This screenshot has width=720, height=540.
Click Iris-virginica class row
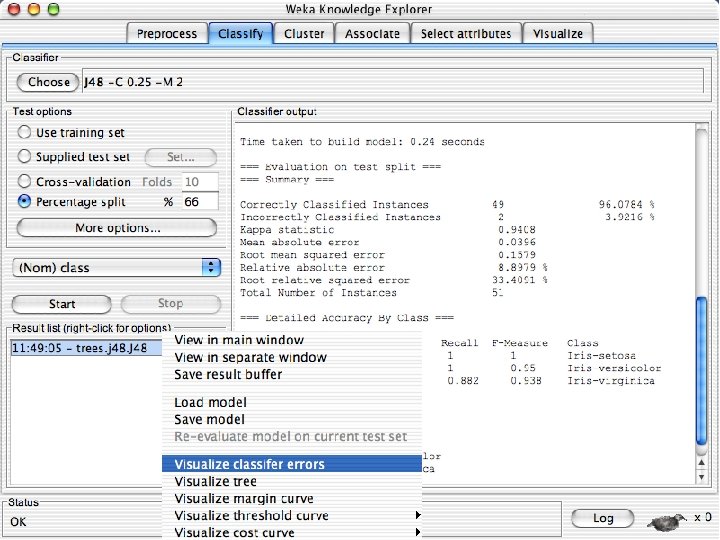point(551,381)
